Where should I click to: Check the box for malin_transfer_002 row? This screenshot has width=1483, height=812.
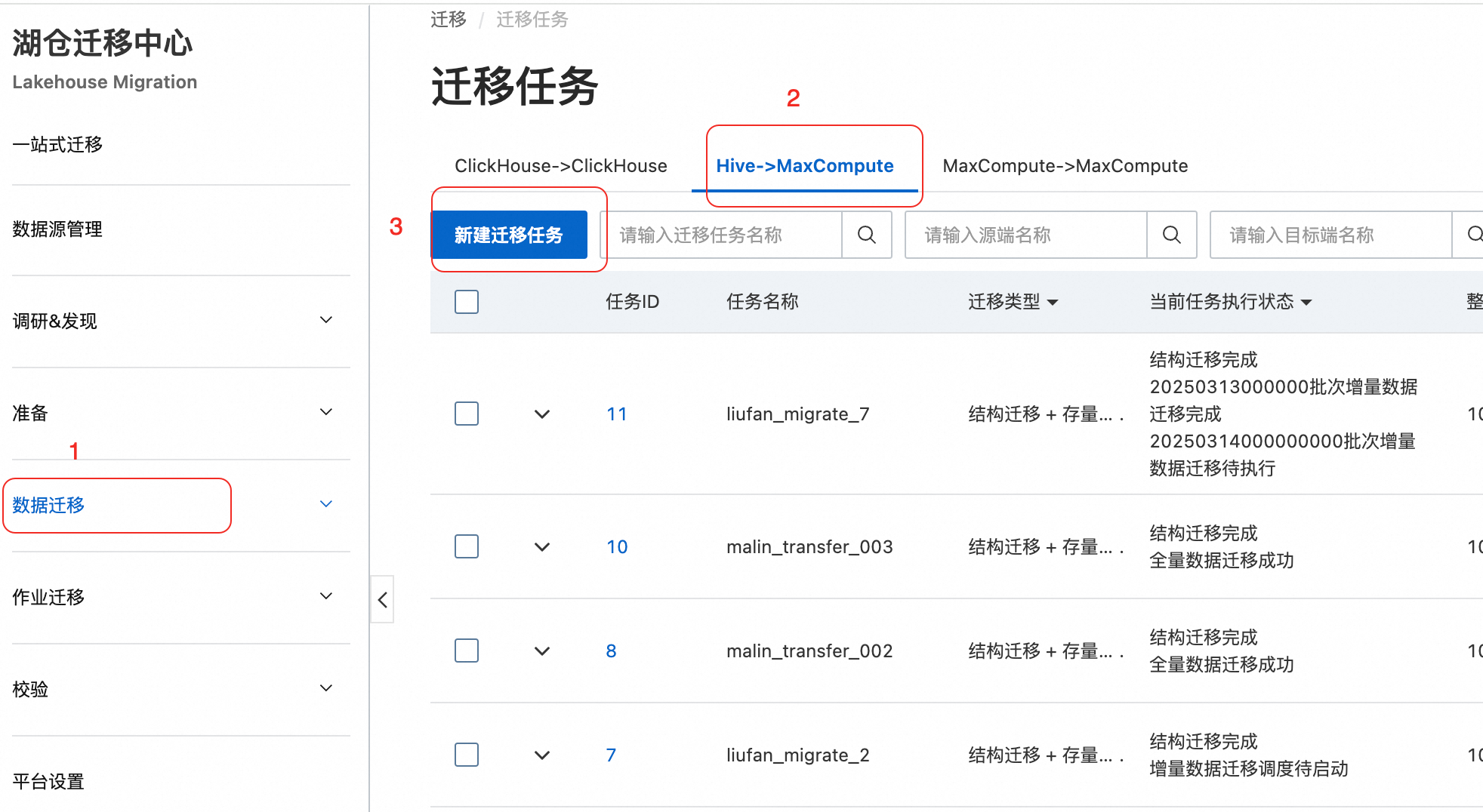467,651
